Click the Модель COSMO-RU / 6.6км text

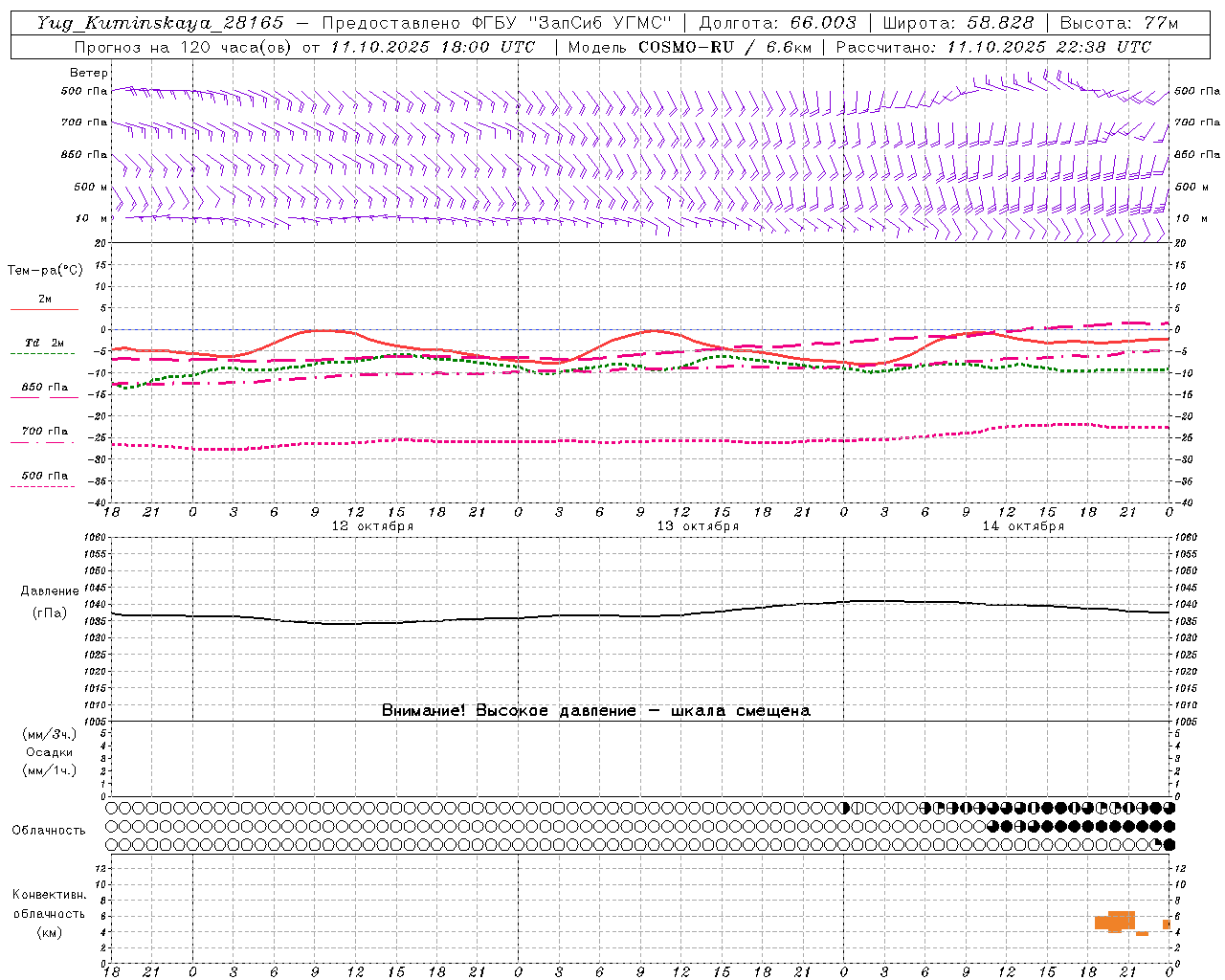(x=690, y=47)
